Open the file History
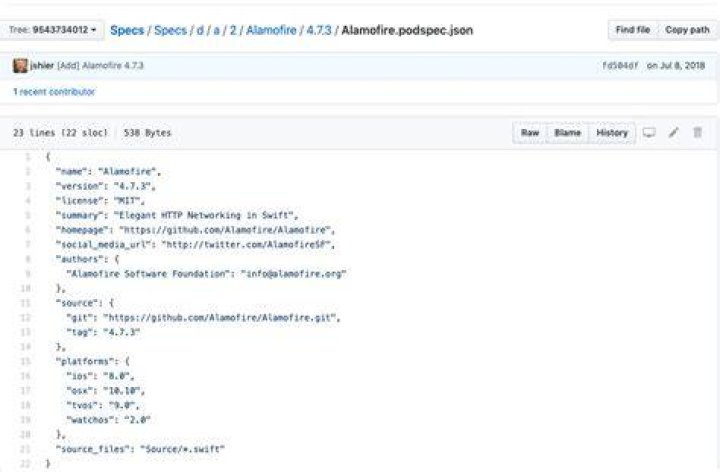This screenshot has width=720, height=472. [x=612, y=133]
